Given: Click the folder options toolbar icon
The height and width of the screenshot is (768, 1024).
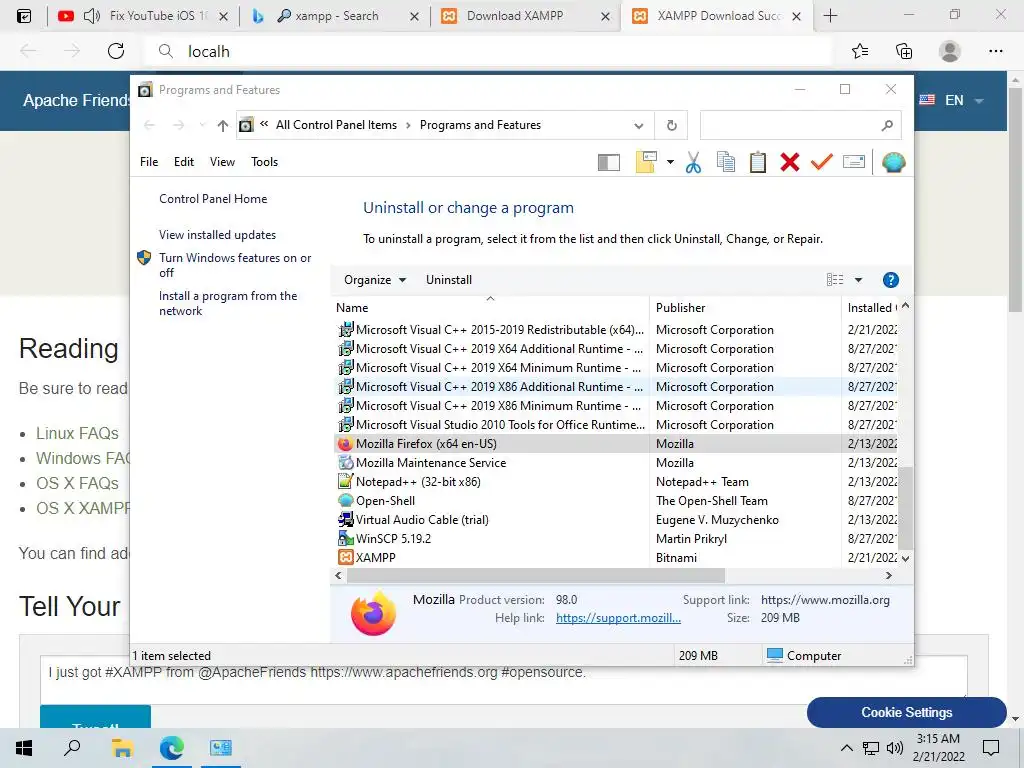Looking at the screenshot, I should (646, 162).
